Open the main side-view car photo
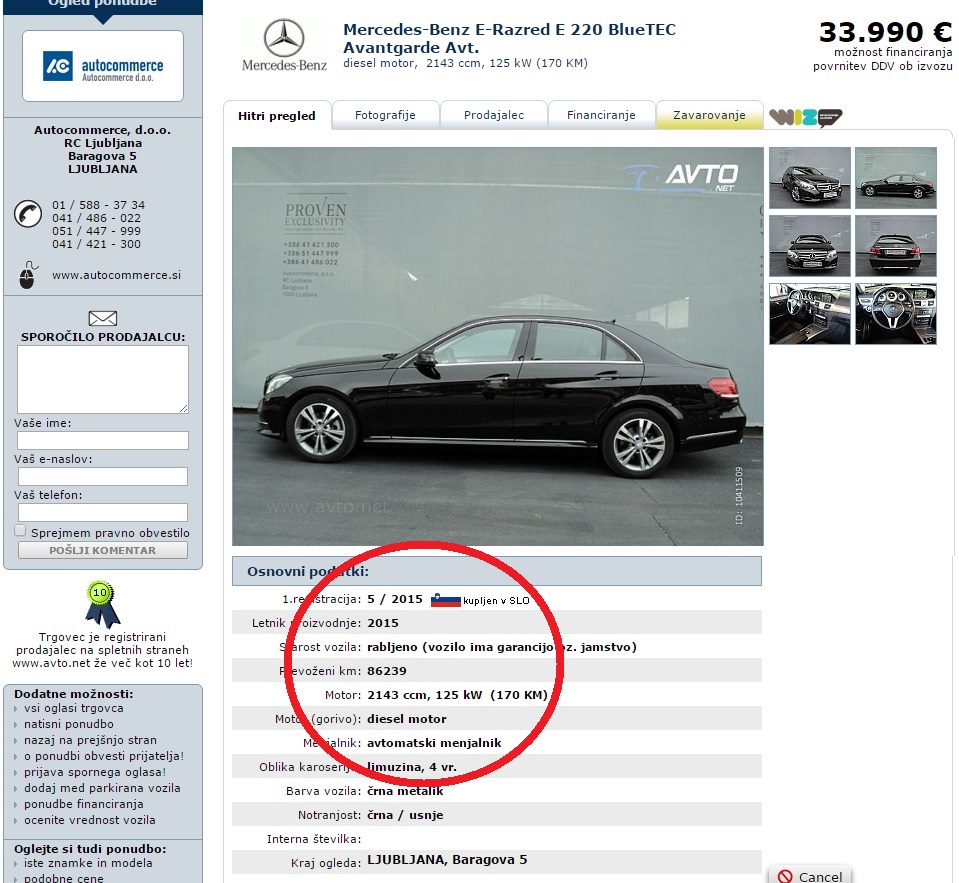 pyautogui.click(x=498, y=346)
